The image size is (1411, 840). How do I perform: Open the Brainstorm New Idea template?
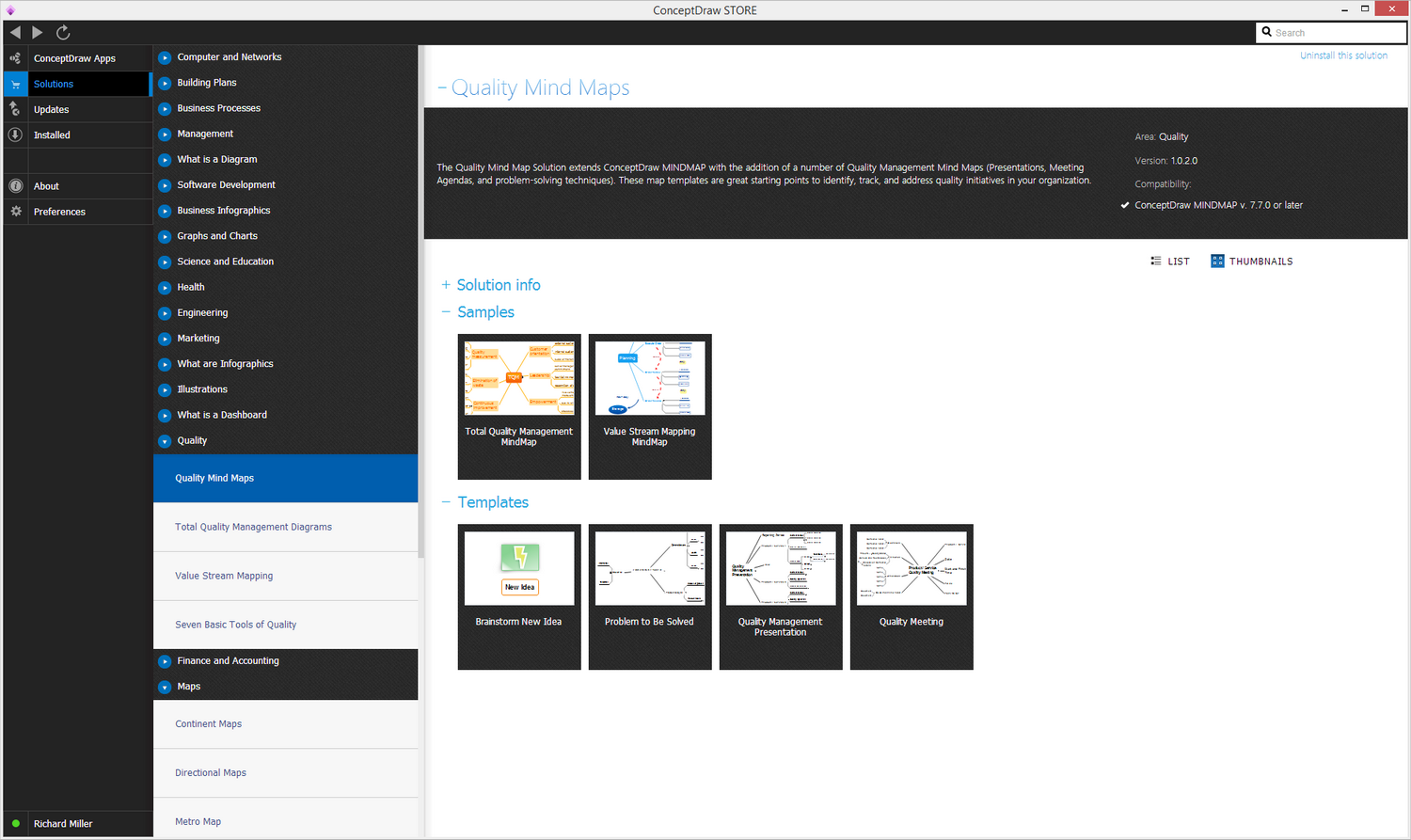point(519,596)
